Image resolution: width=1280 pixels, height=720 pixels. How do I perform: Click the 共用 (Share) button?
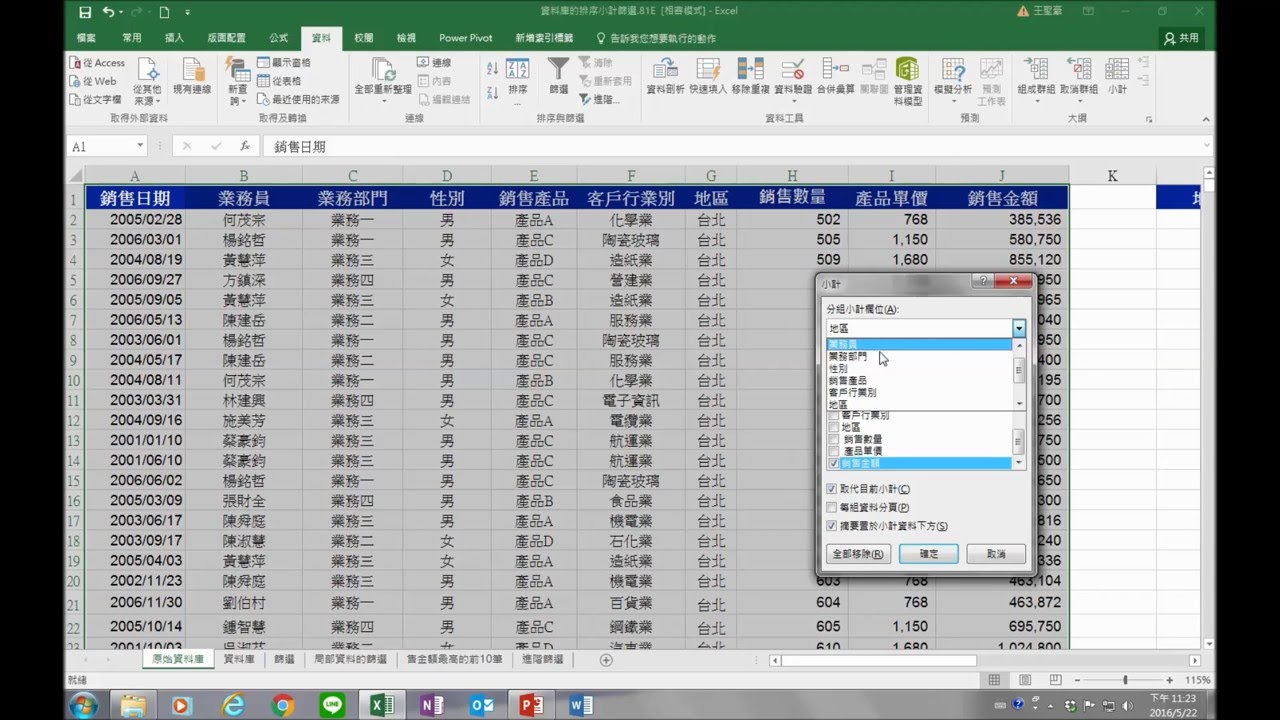1181,38
